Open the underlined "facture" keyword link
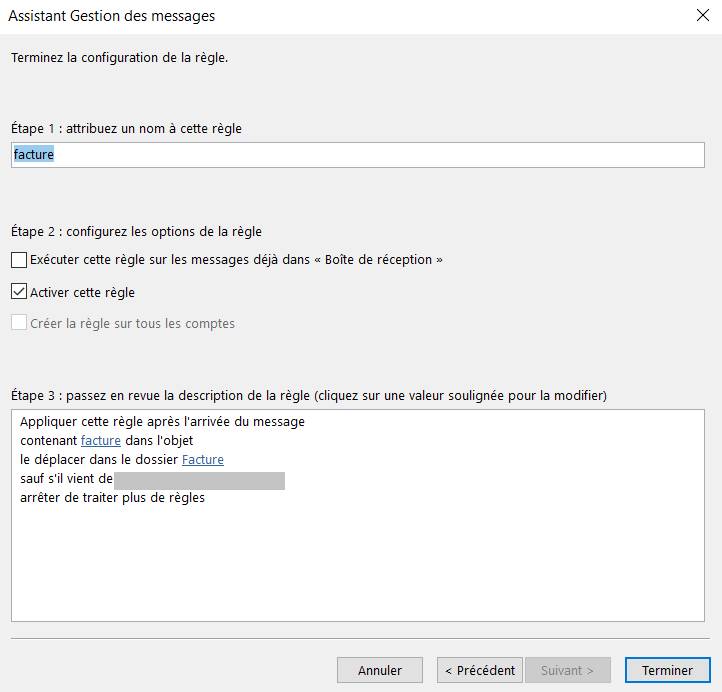Image resolution: width=722 pixels, height=692 pixels. point(101,441)
